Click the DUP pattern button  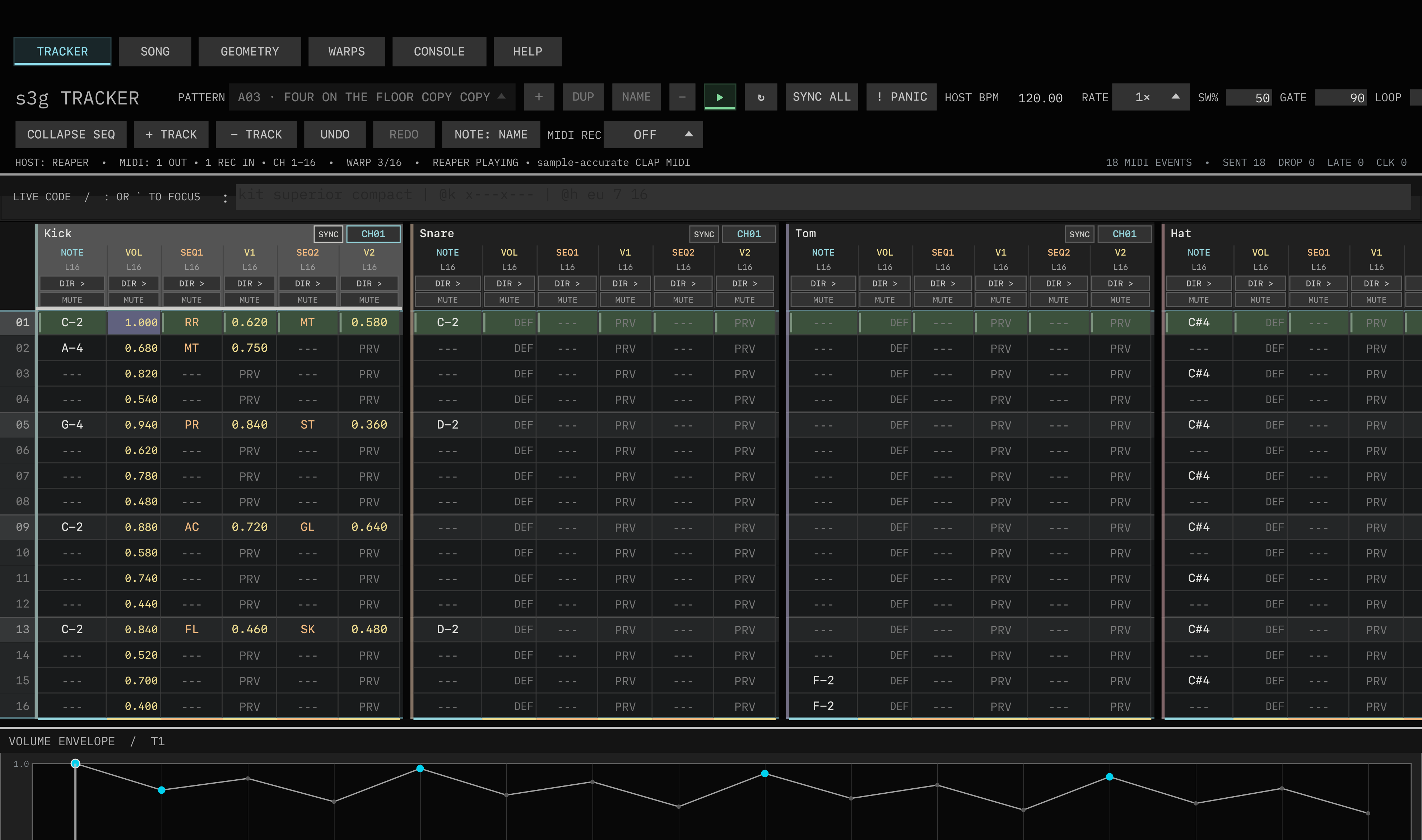click(x=583, y=97)
